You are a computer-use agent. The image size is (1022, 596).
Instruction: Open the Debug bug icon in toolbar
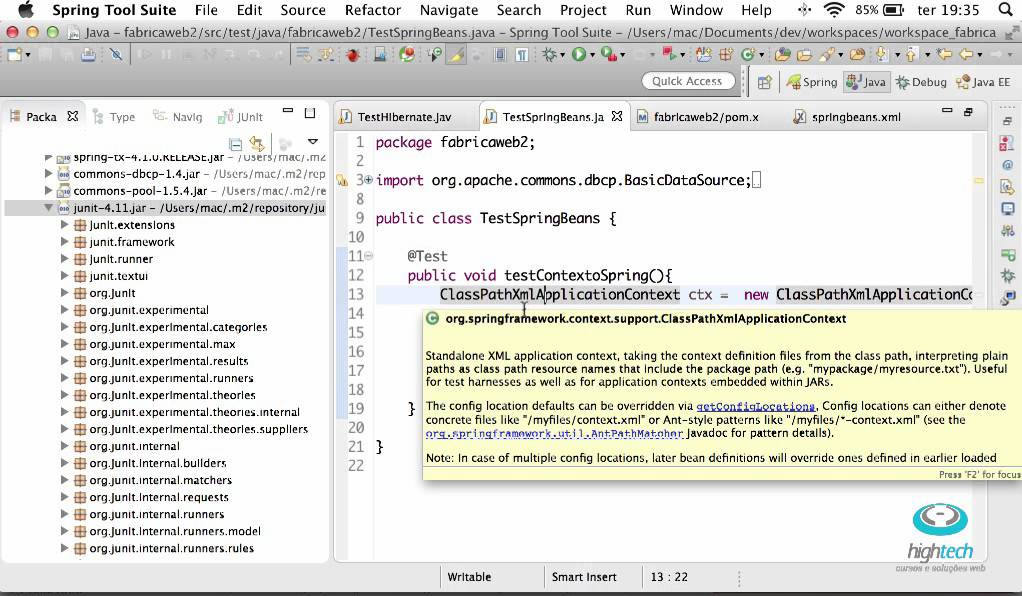tap(549, 55)
